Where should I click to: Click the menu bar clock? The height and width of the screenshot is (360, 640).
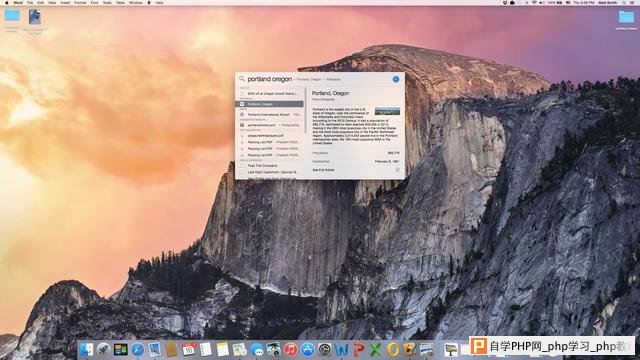point(584,2)
